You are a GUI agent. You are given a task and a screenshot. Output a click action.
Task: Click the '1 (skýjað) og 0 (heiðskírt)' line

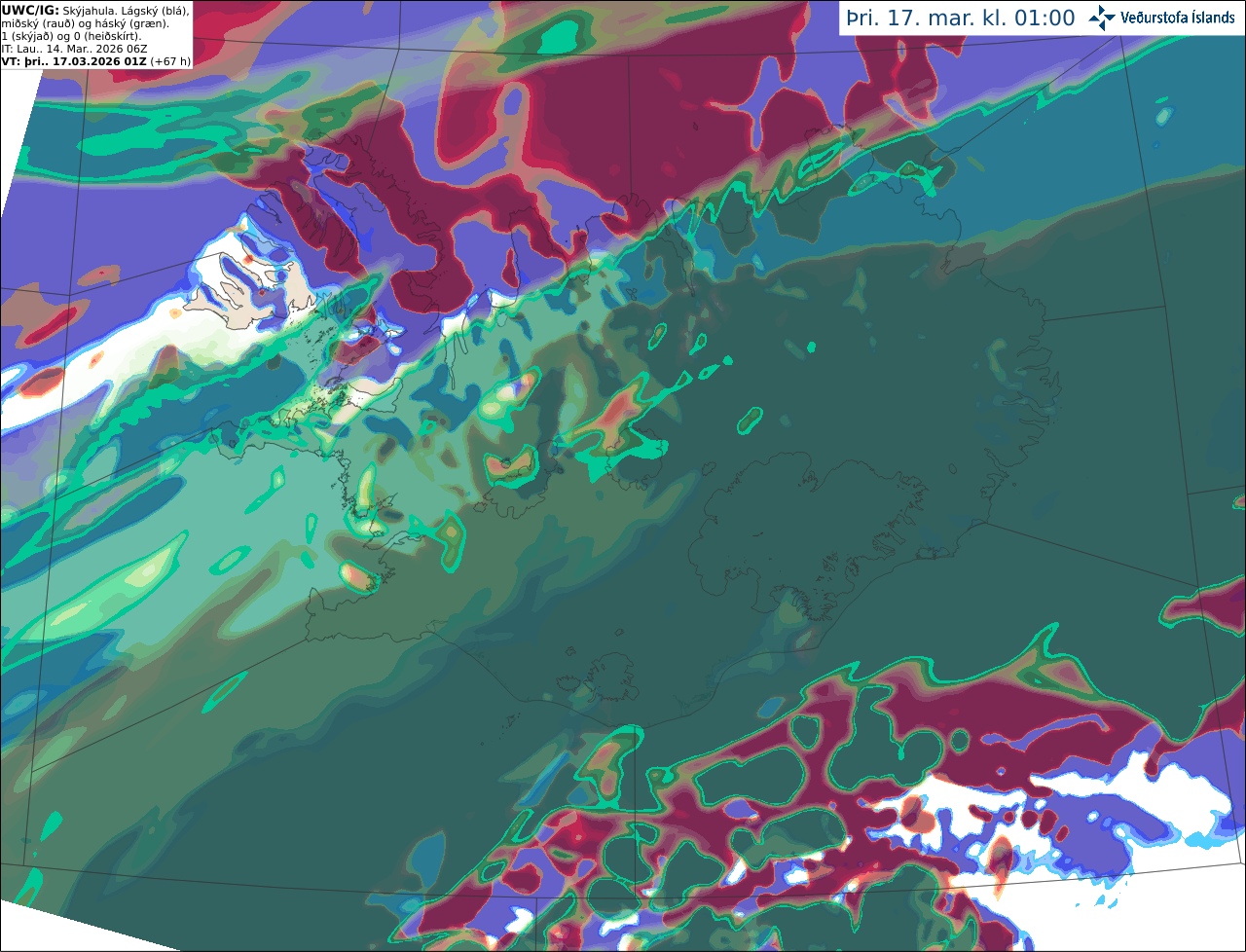tap(71, 35)
